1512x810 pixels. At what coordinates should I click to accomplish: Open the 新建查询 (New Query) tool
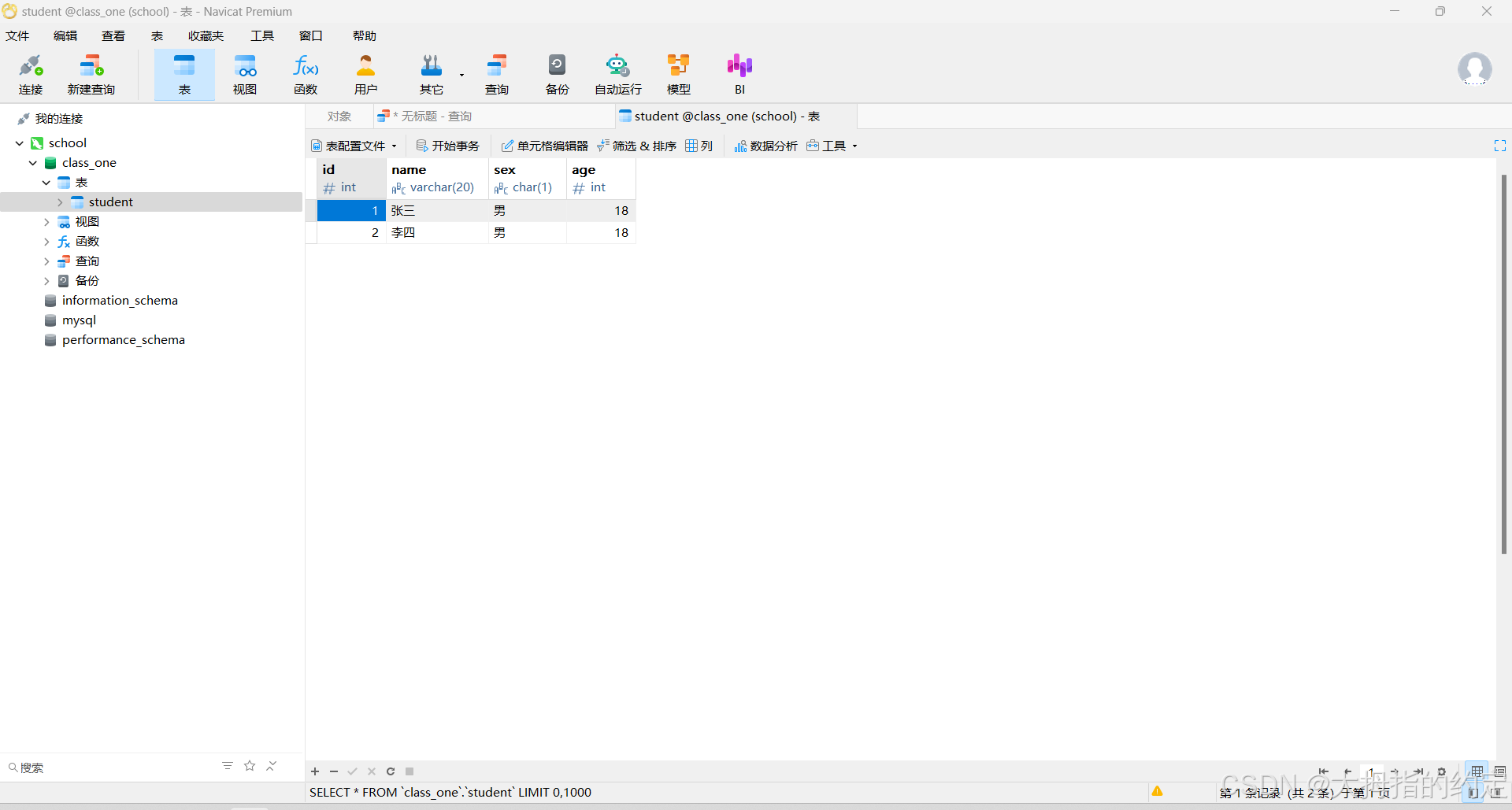pyautogui.click(x=91, y=74)
